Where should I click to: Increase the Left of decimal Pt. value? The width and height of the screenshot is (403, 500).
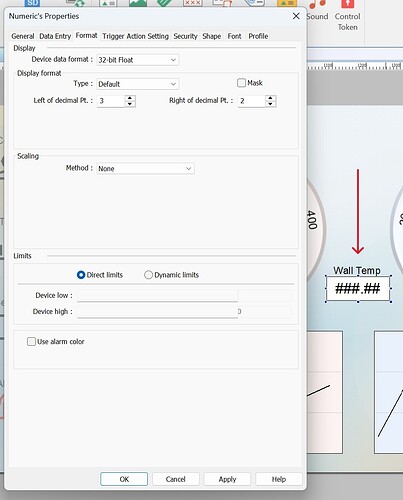[x=130, y=98]
